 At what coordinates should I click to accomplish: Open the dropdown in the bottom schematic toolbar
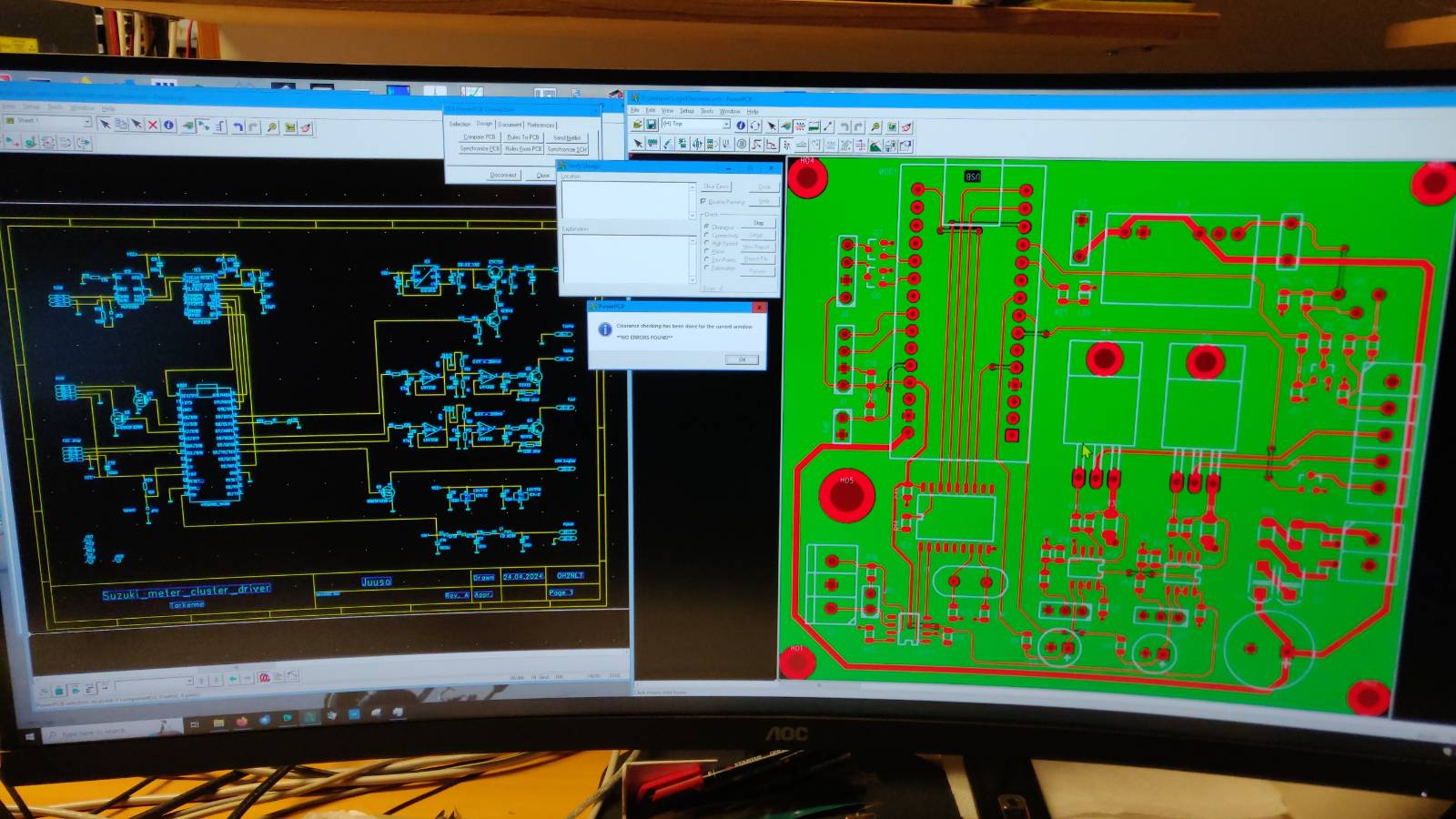coord(188,681)
